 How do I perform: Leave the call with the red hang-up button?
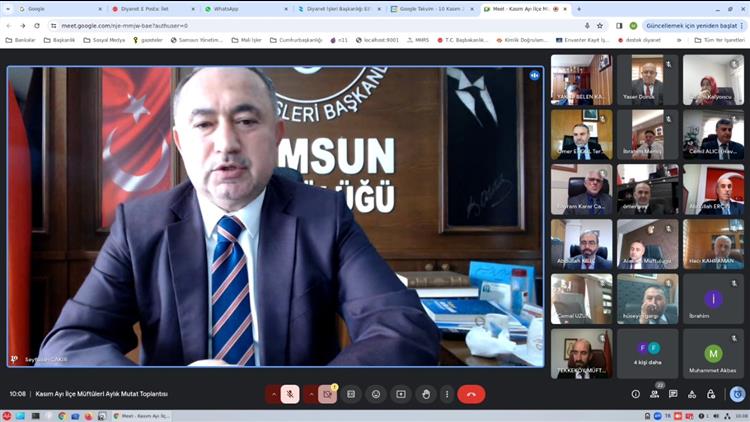(471, 394)
